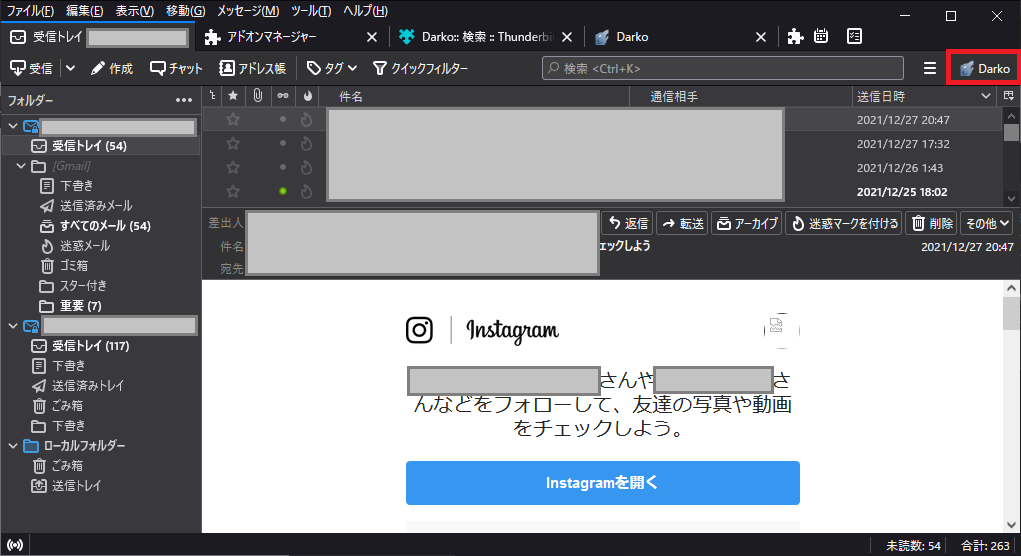Open すべてのメール (54) folder
Image resolution: width=1021 pixels, height=556 pixels.
click(x=105, y=226)
